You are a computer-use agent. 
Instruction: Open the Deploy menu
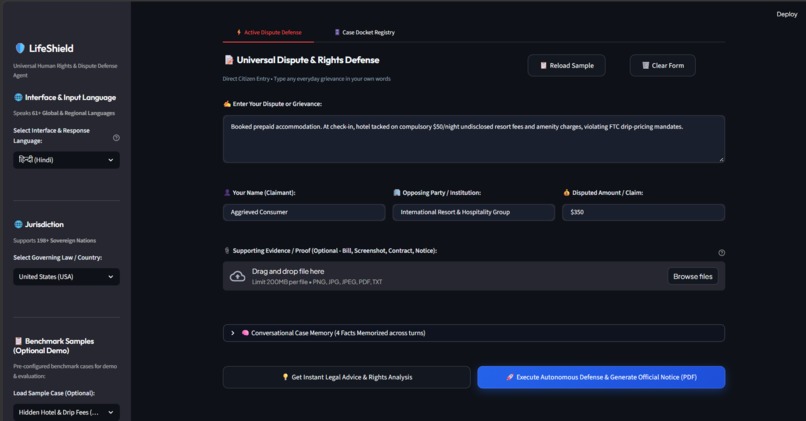click(786, 14)
